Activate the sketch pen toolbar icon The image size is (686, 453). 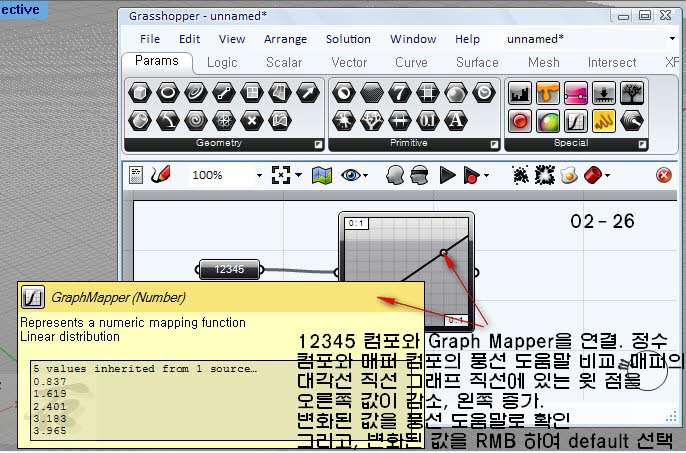coord(161,175)
